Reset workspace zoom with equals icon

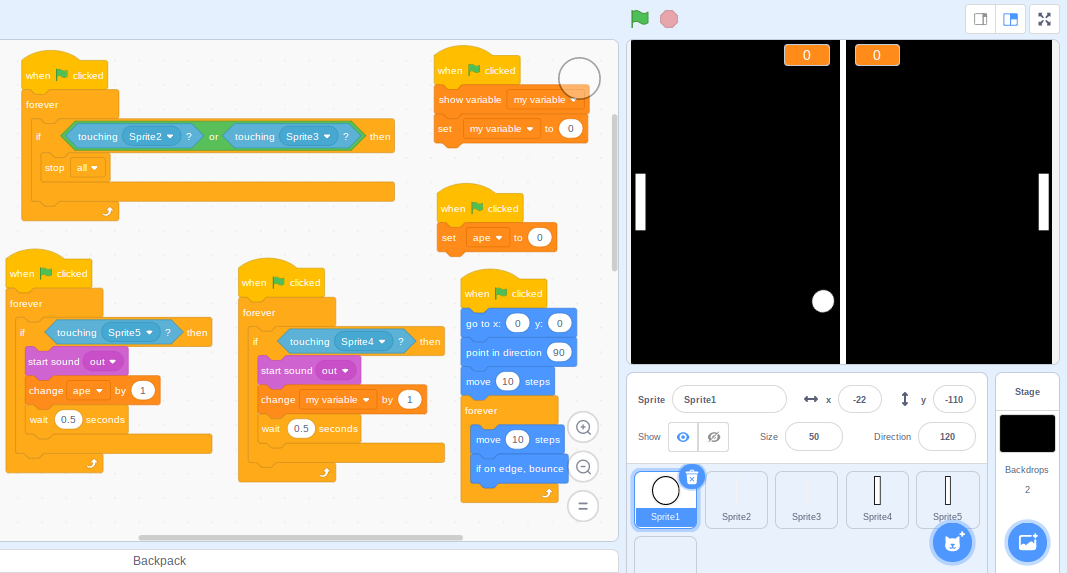[583, 506]
